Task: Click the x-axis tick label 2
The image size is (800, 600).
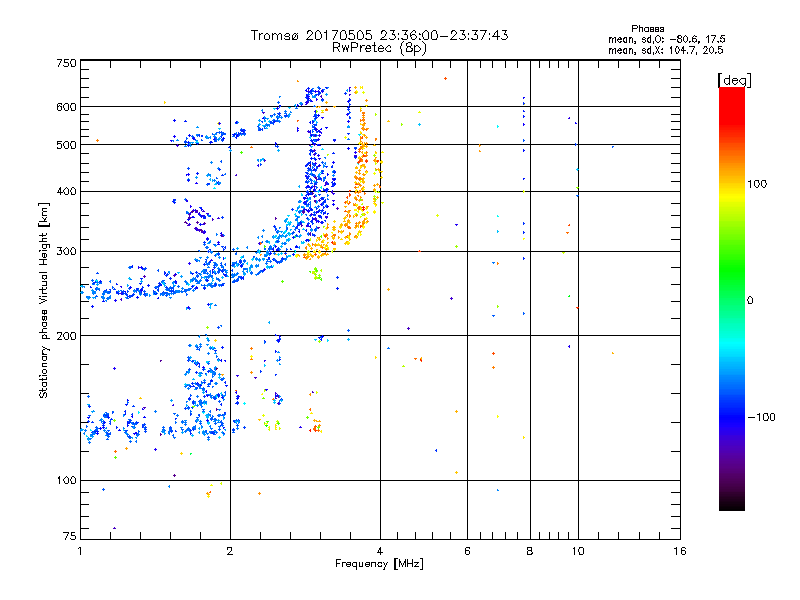Action: (x=230, y=551)
